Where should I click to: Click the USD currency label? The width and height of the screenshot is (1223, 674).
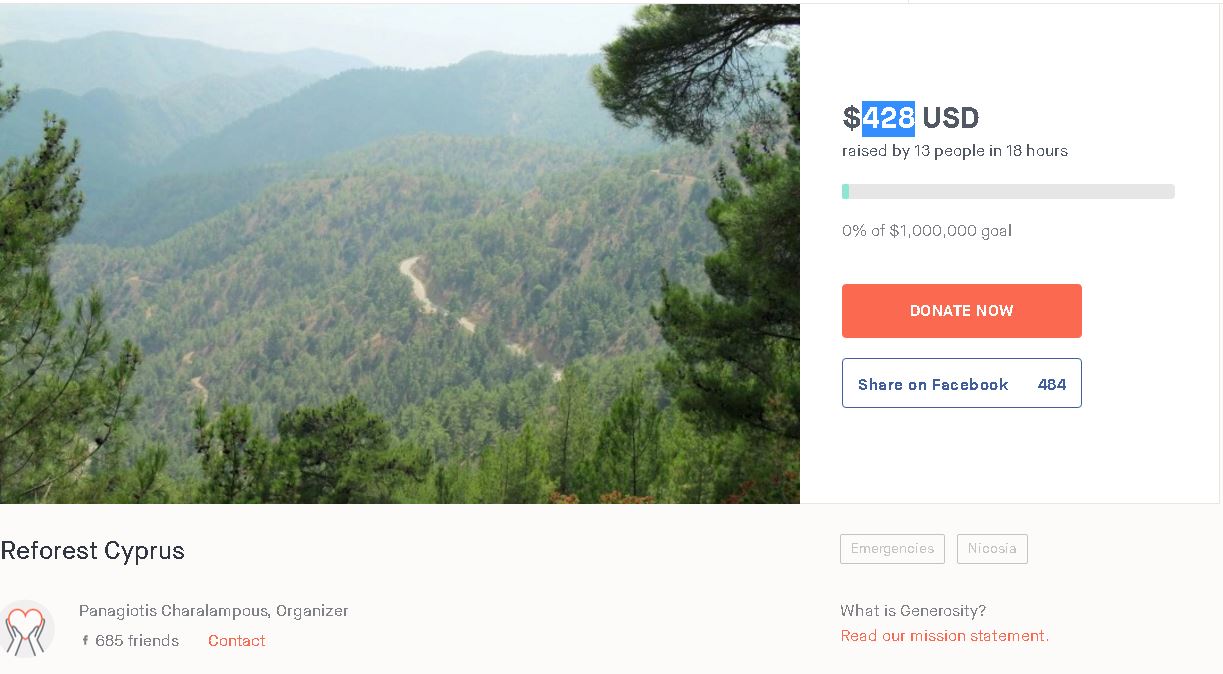click(950, 118)
